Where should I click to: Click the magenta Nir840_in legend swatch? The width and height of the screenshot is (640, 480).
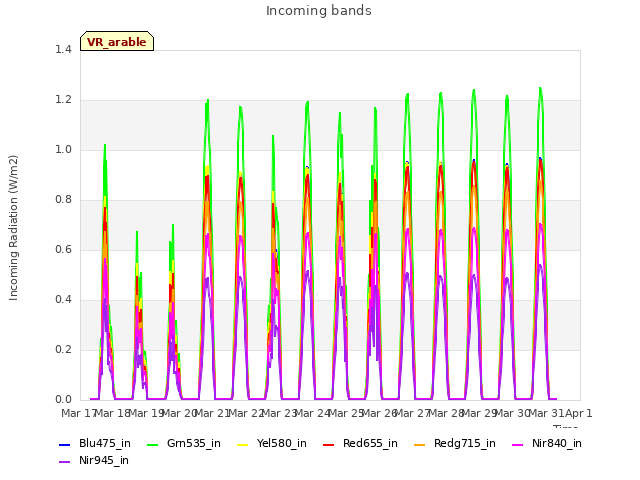click(518, 444)
